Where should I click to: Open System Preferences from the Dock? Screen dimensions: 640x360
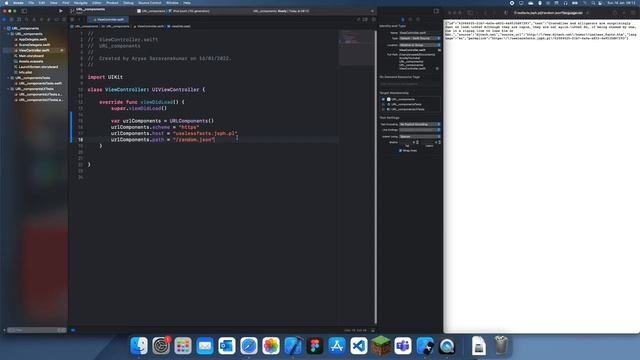tap(161, 346)
